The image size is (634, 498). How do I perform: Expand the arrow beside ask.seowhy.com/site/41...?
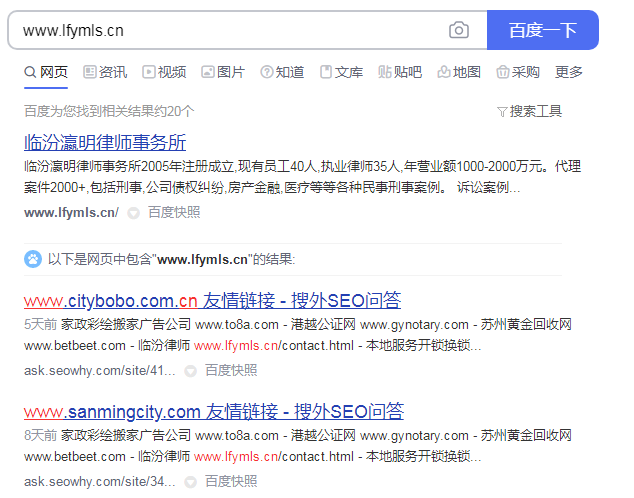tap(190, 371)
